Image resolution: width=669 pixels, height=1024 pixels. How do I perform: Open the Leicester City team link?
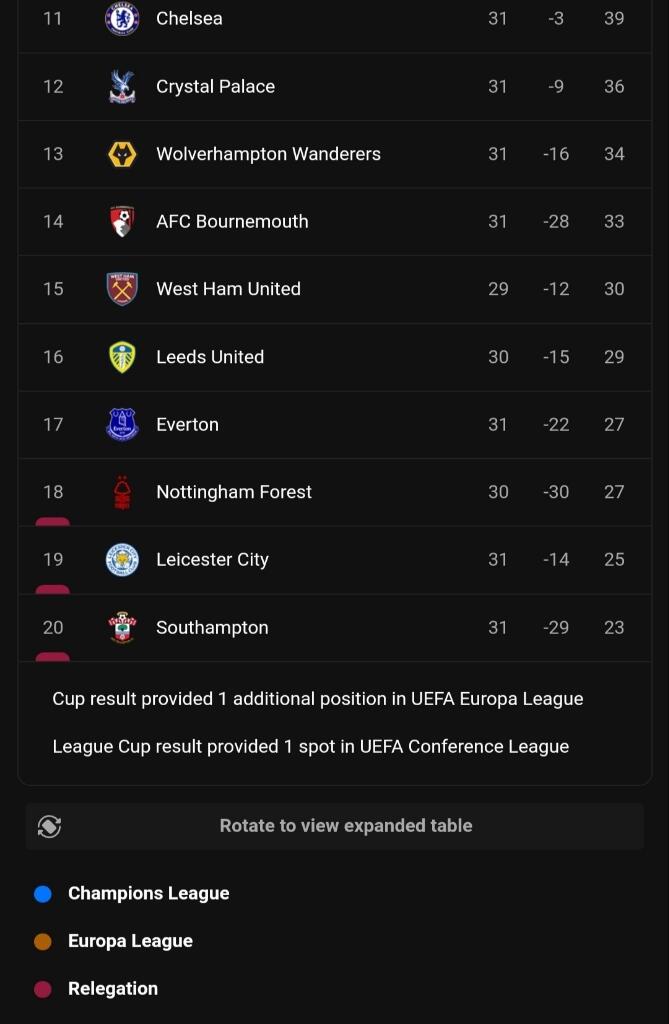[x=212, y=560]
